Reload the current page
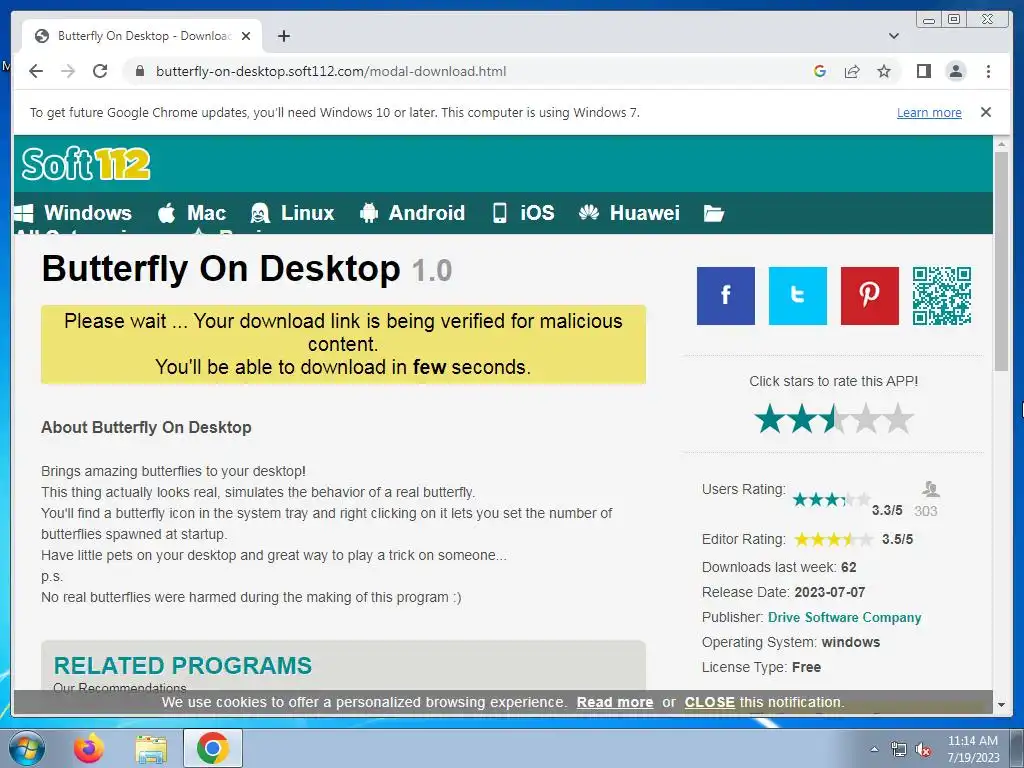Viewport: 1024px width, 768px height. (100, 71)
